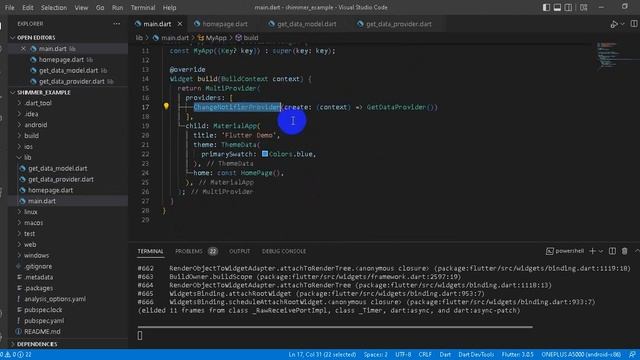Open get_data_provider.dart in lib folder

(x=61, y=179)
